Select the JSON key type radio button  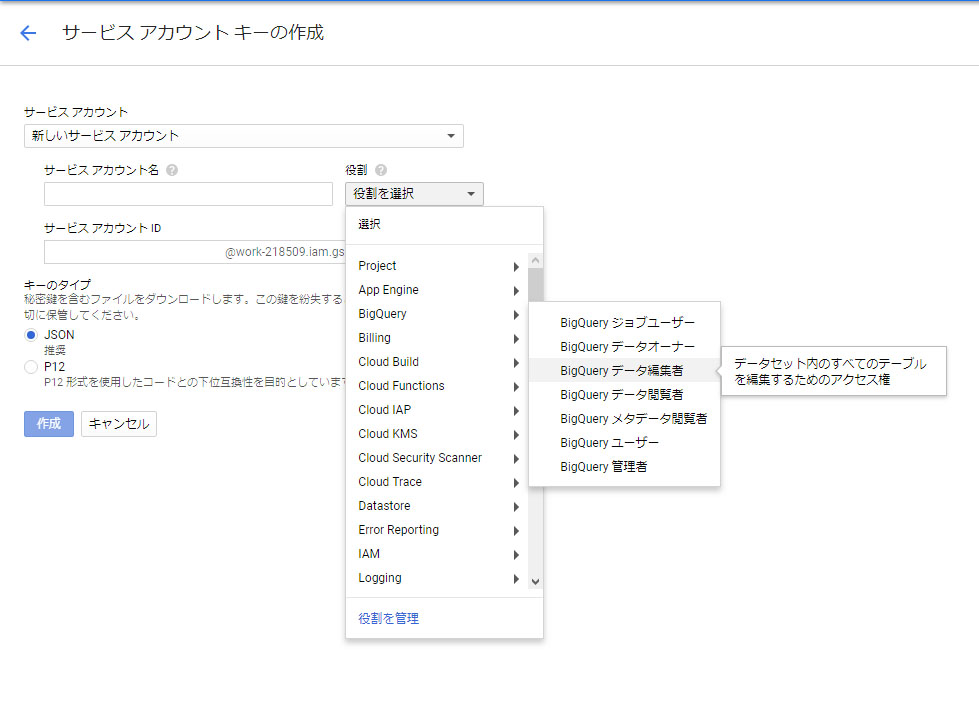(x=31, y=336)
